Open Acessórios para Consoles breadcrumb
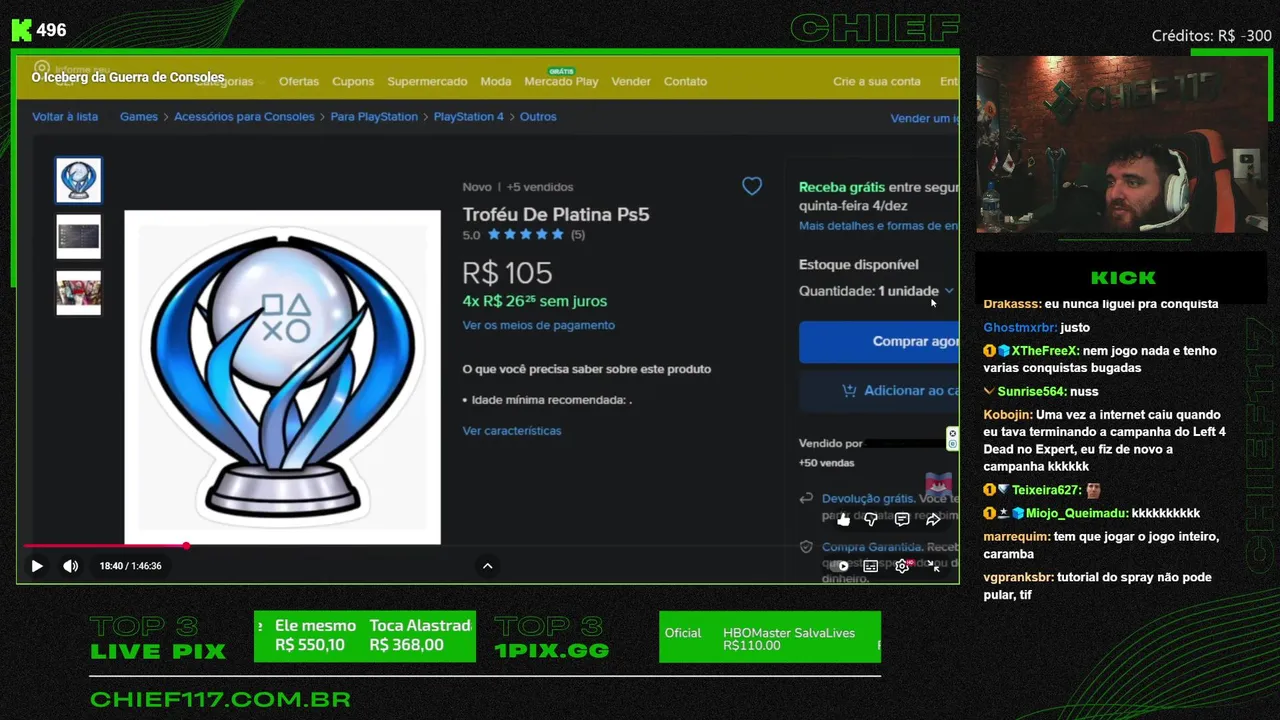This screenshot has height=720, width=1280. click(244, 117)
